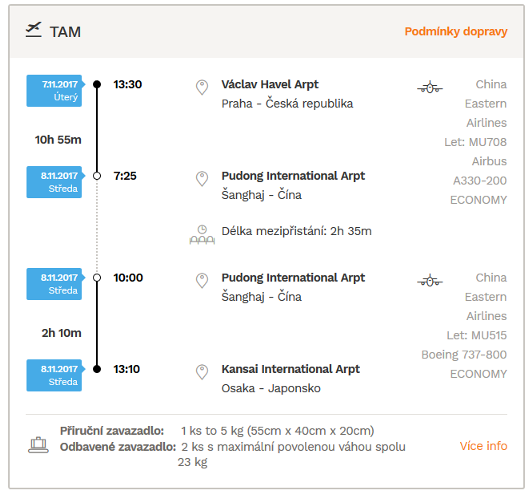Click the airplane takeoff icon beside TAM

33,30
